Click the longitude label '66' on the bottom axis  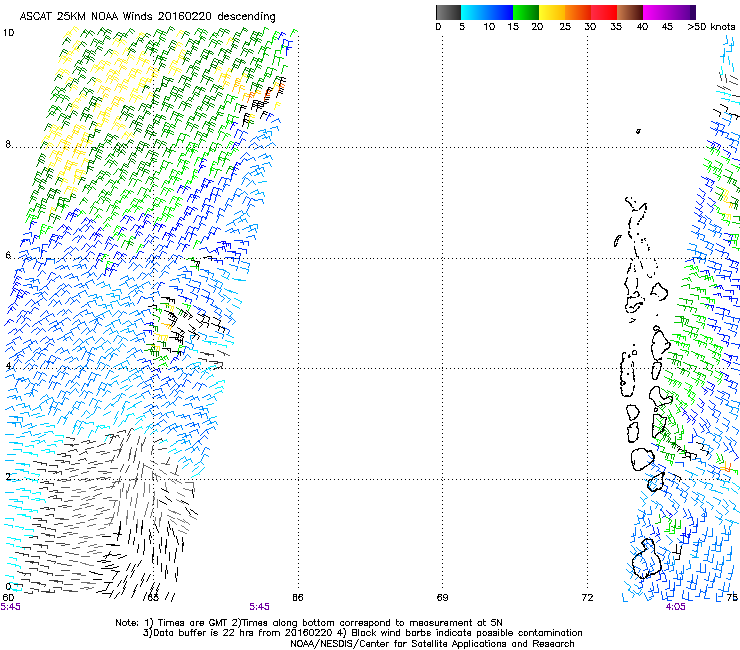(x=297, y=598)
